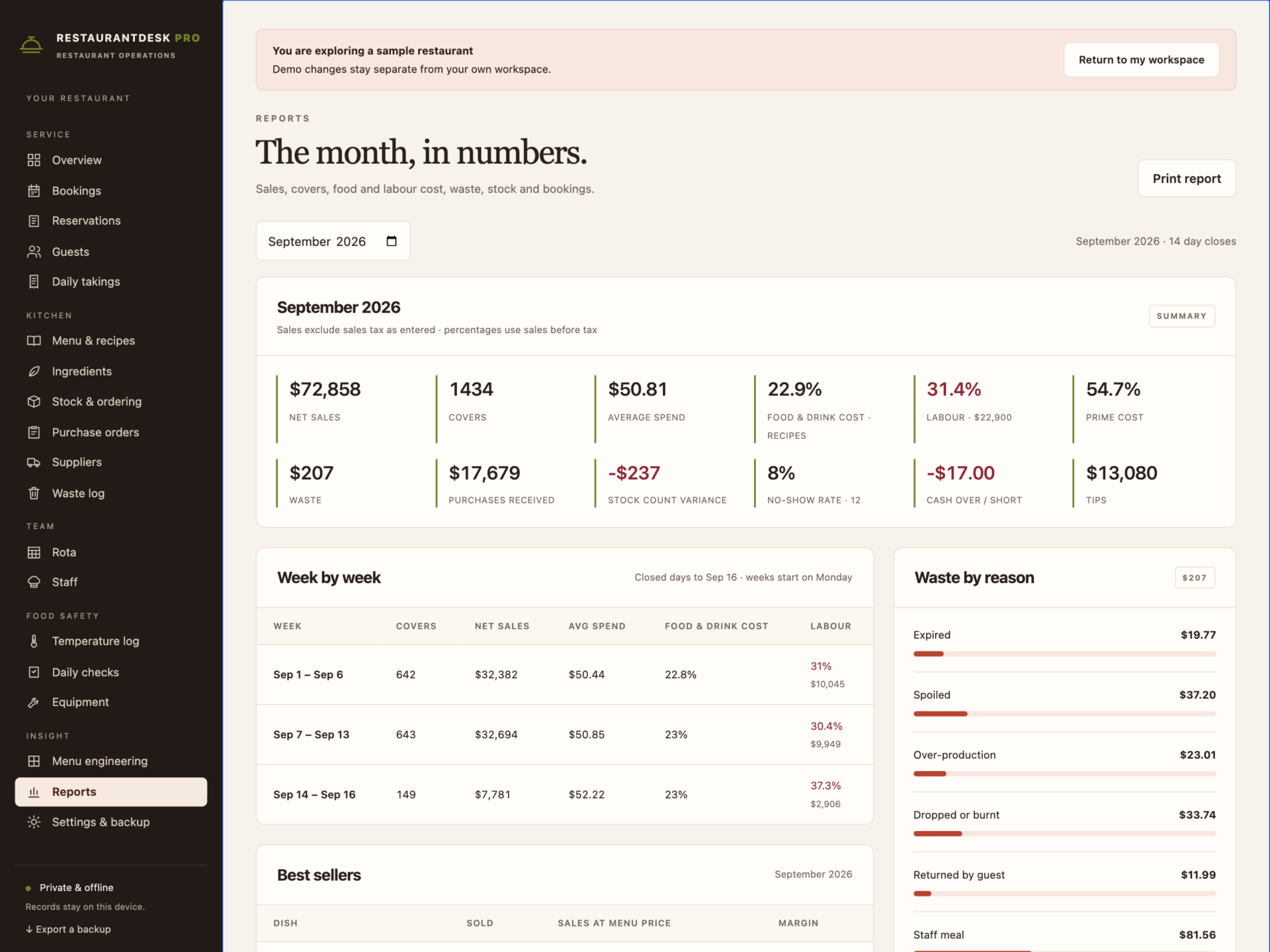Screen dimensions: 1270x952
Task: Click the SUMMARY badge
Action: click(1181, 316)
